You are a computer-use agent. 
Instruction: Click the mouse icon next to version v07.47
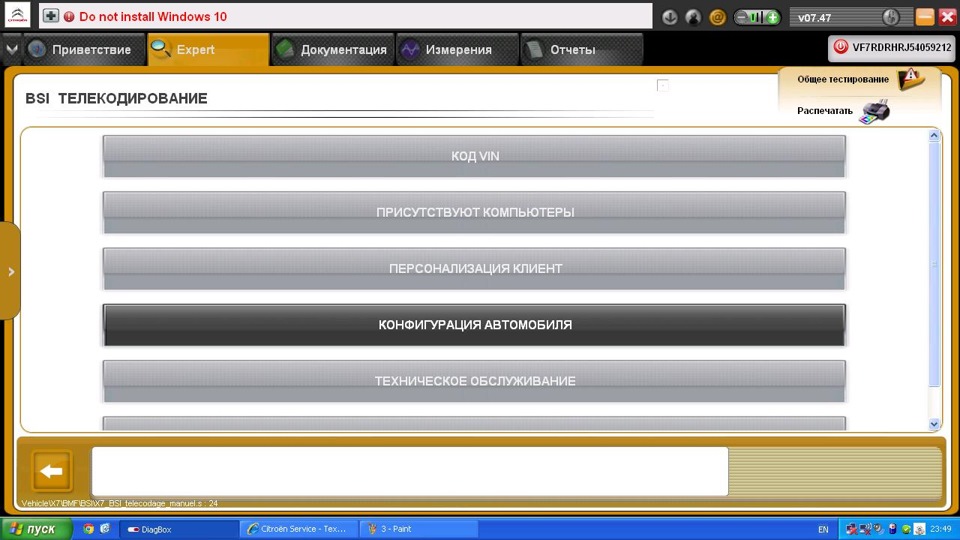[x=891, y=17]
